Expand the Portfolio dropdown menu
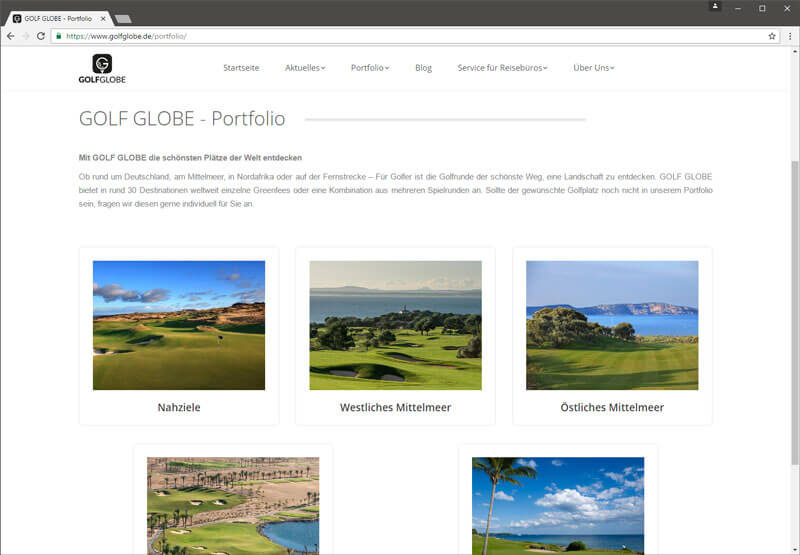Viewport: 800px width, 555px height. [x=370, y=68]
